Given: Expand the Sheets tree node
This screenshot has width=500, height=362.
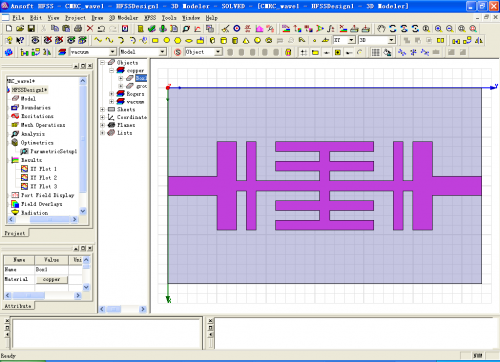Looking at the screenshot, I should coord(103,109).
